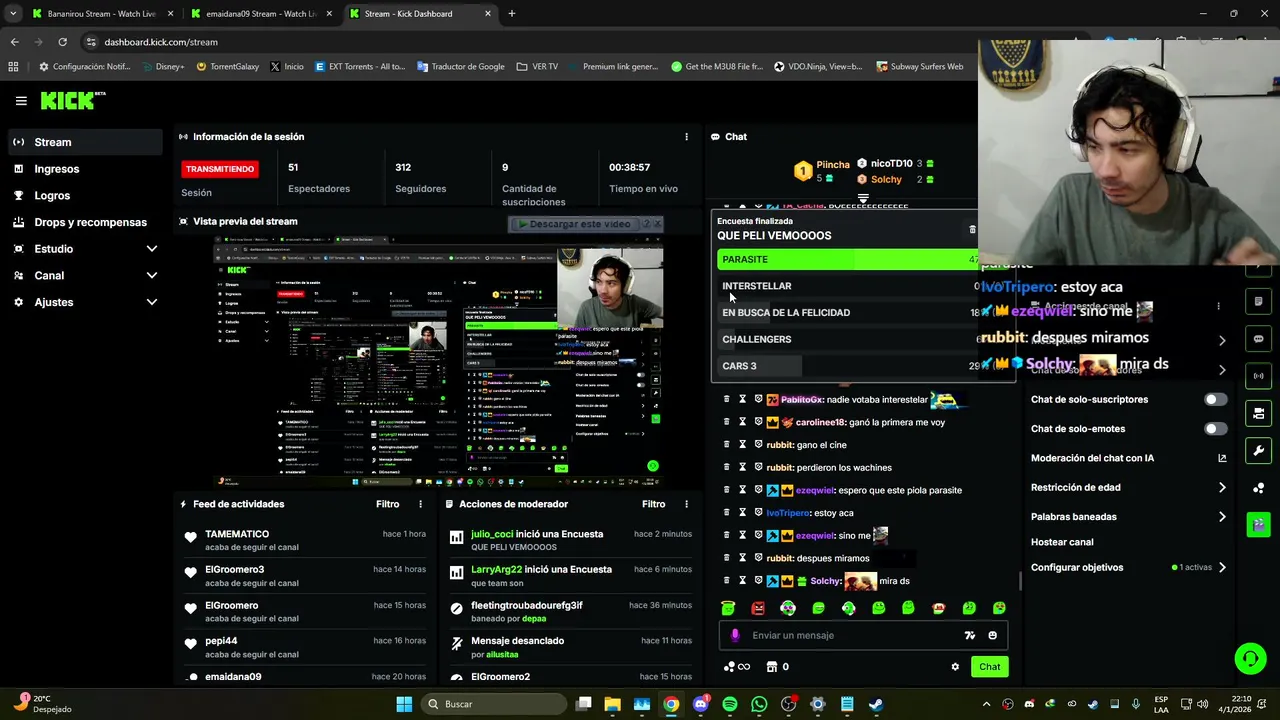Viewport: 1280px width, 720px height.
Task: Open Configurar objetivos arrow
Action: 1222,567
